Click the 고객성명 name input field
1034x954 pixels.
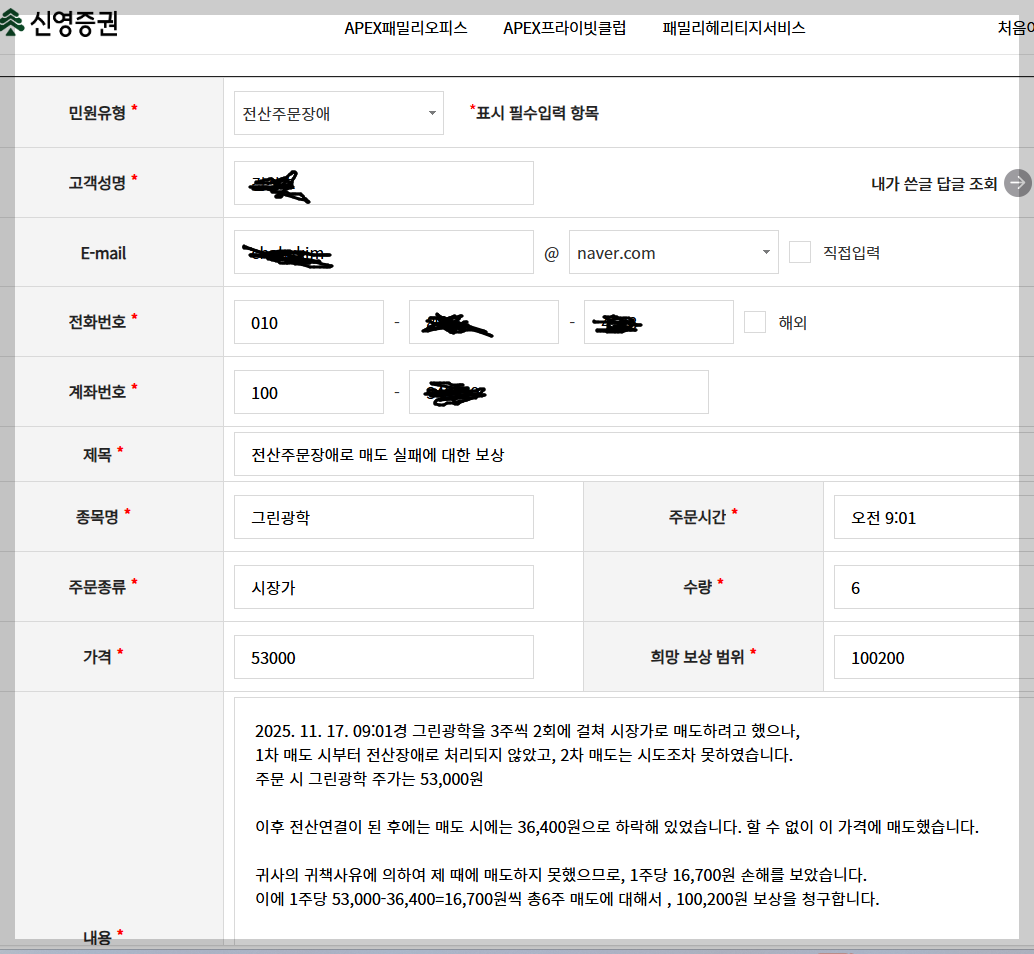(383, 183)
